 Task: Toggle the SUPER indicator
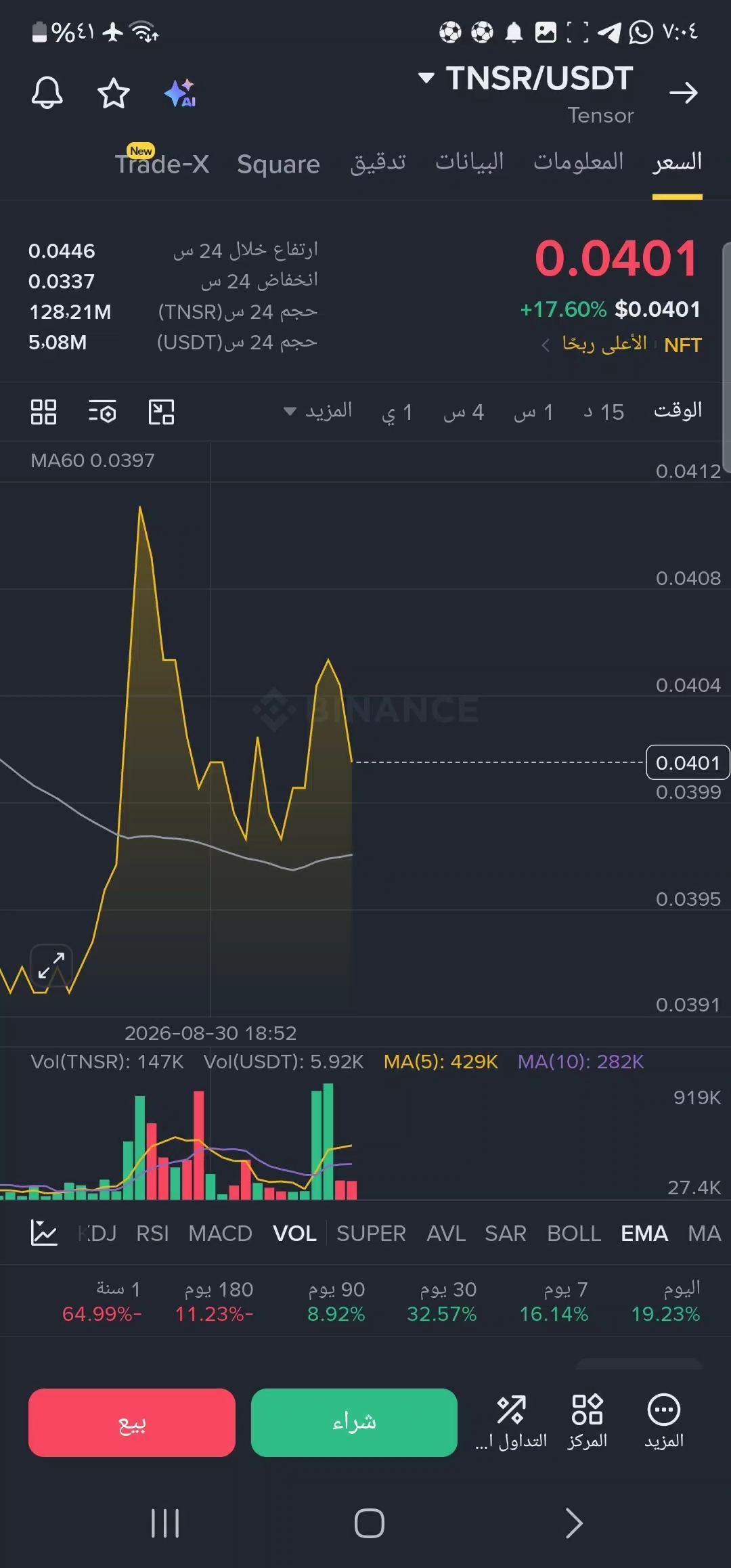tap(371, 1233)
